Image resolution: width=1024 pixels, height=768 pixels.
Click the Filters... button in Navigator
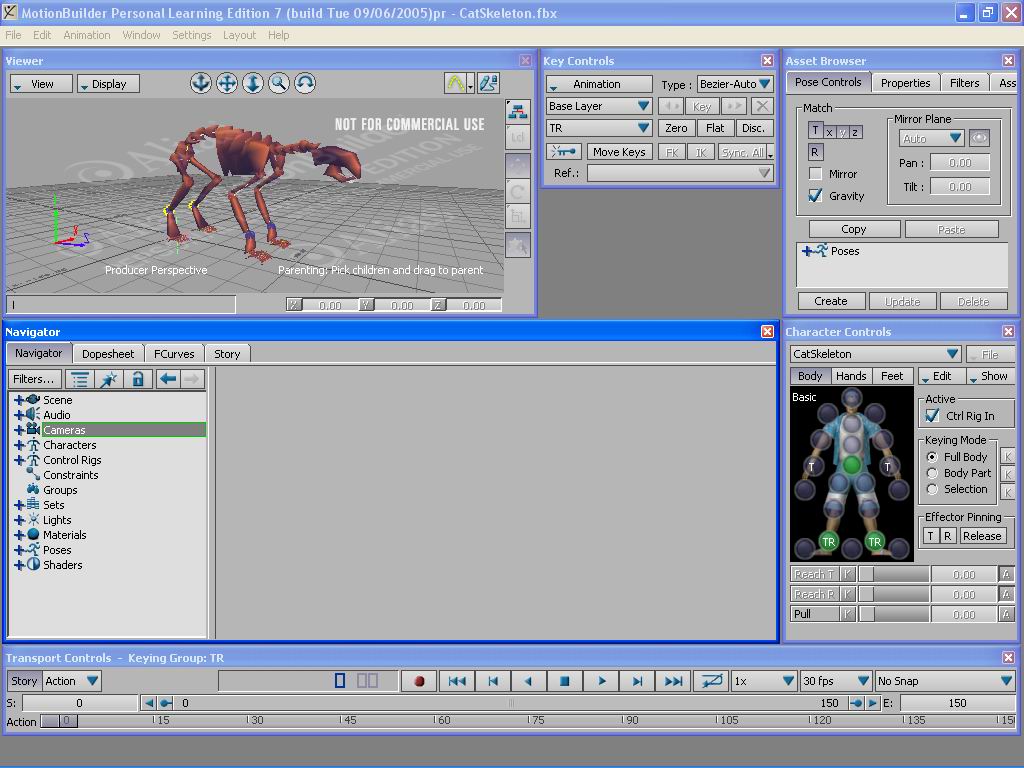tap(35, 379)
